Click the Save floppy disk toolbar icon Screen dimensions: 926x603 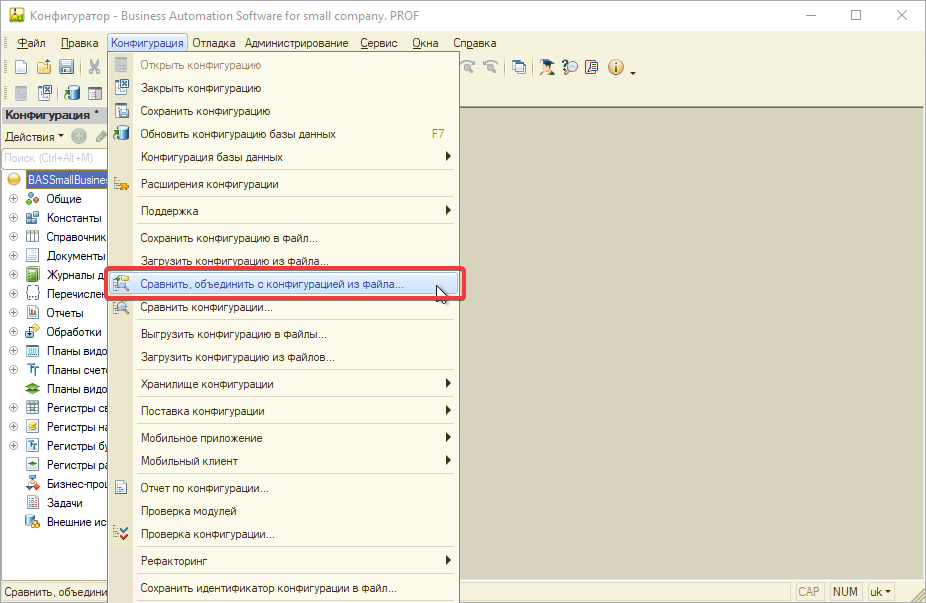point(67,67)
